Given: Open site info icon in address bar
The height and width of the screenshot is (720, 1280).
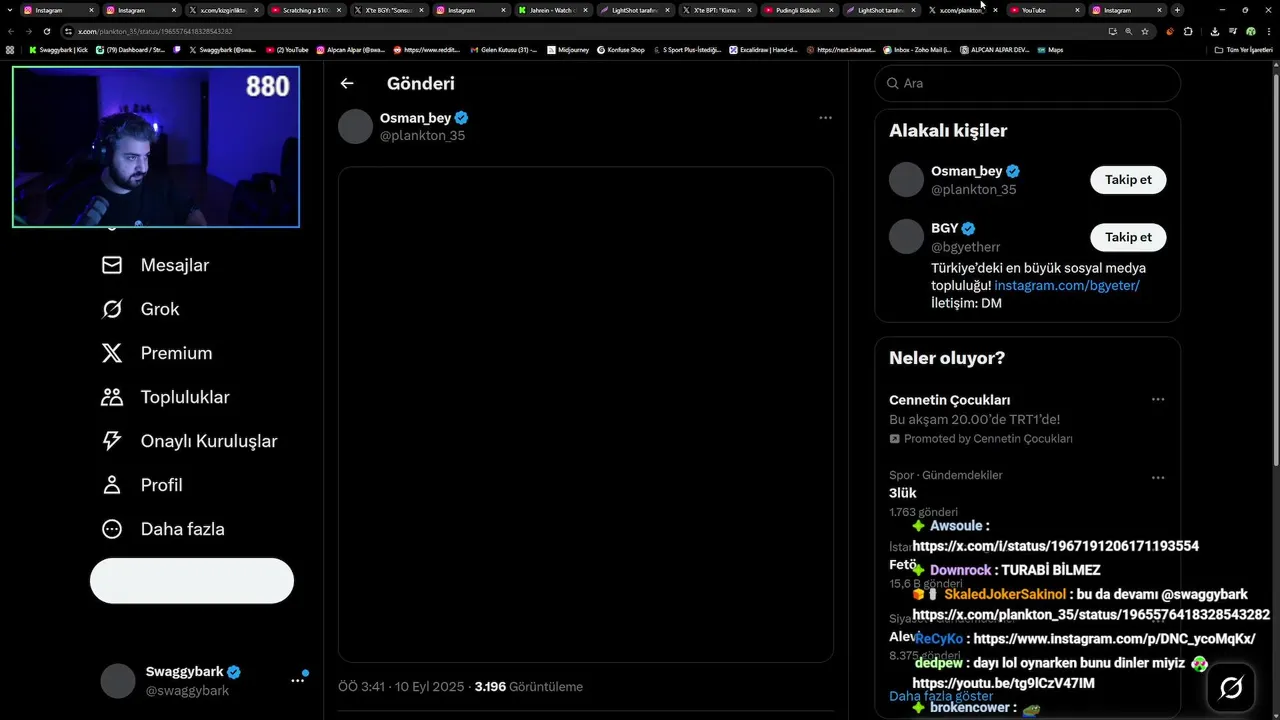Looking at the screenshot, I should click(x=68, y=31).
